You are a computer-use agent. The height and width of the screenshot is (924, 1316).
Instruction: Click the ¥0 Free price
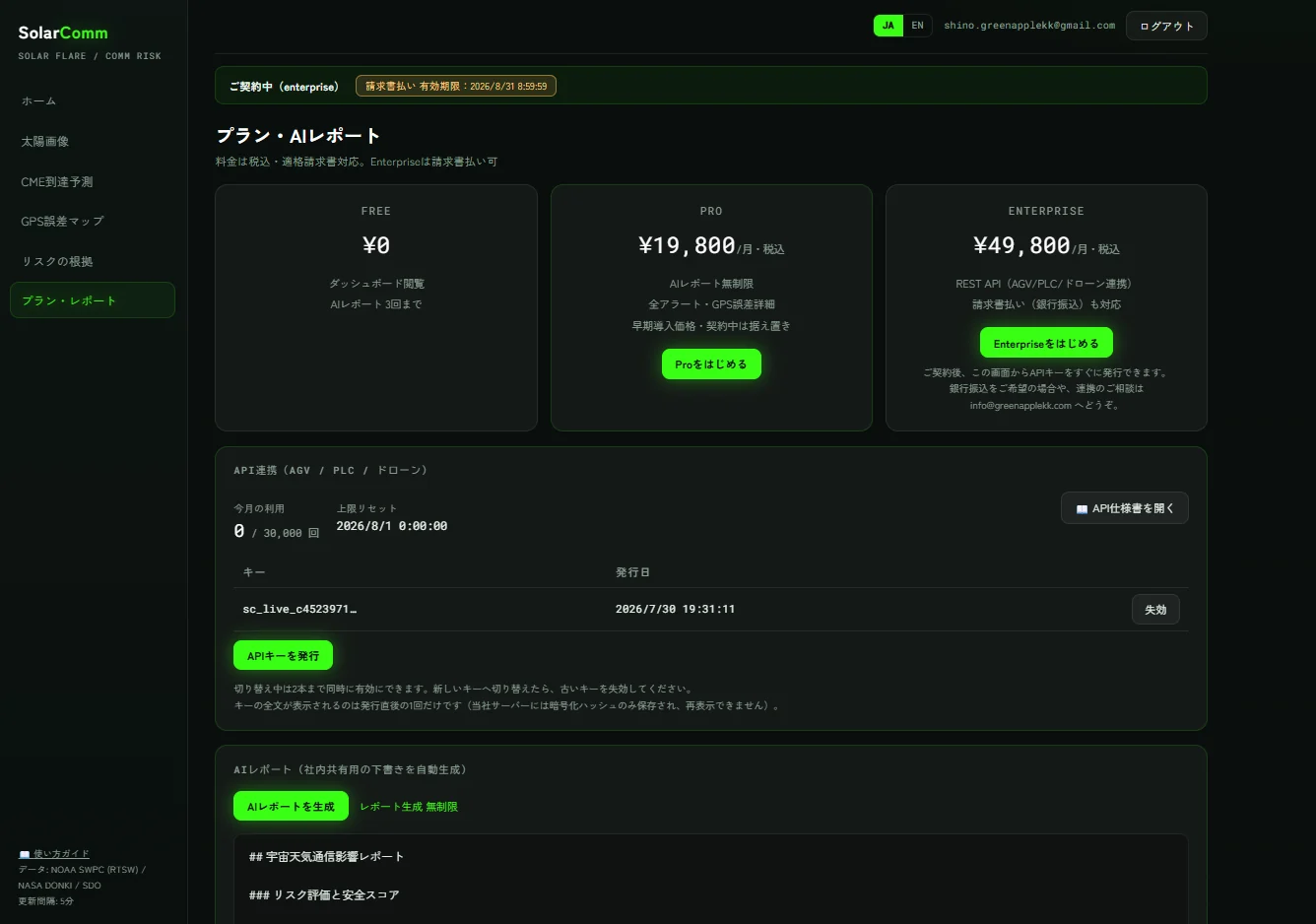pos(376,245)
